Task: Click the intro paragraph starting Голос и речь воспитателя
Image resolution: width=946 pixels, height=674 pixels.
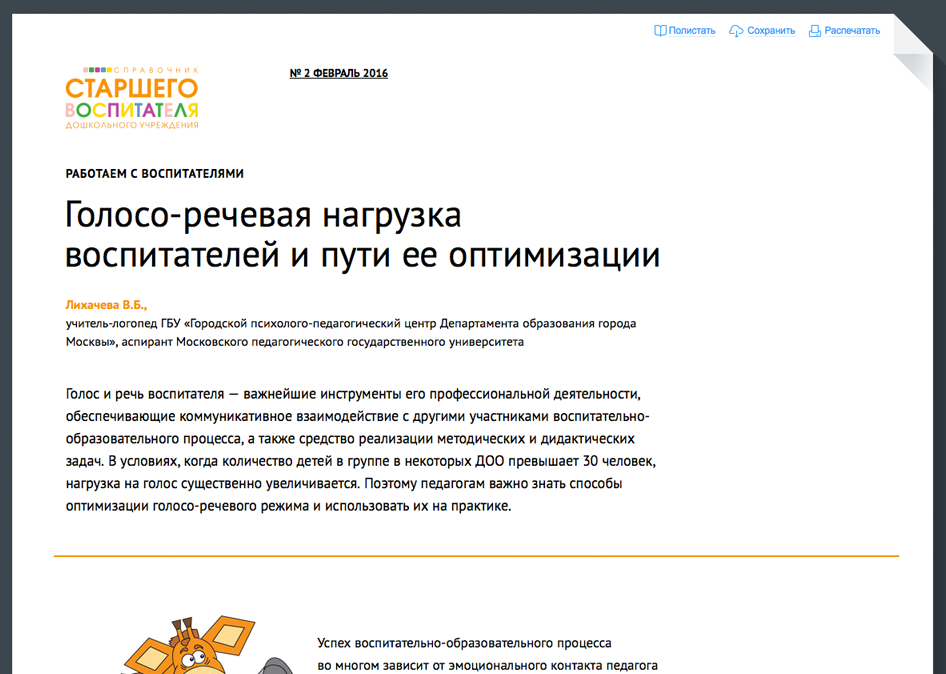Action: [361, 450]
